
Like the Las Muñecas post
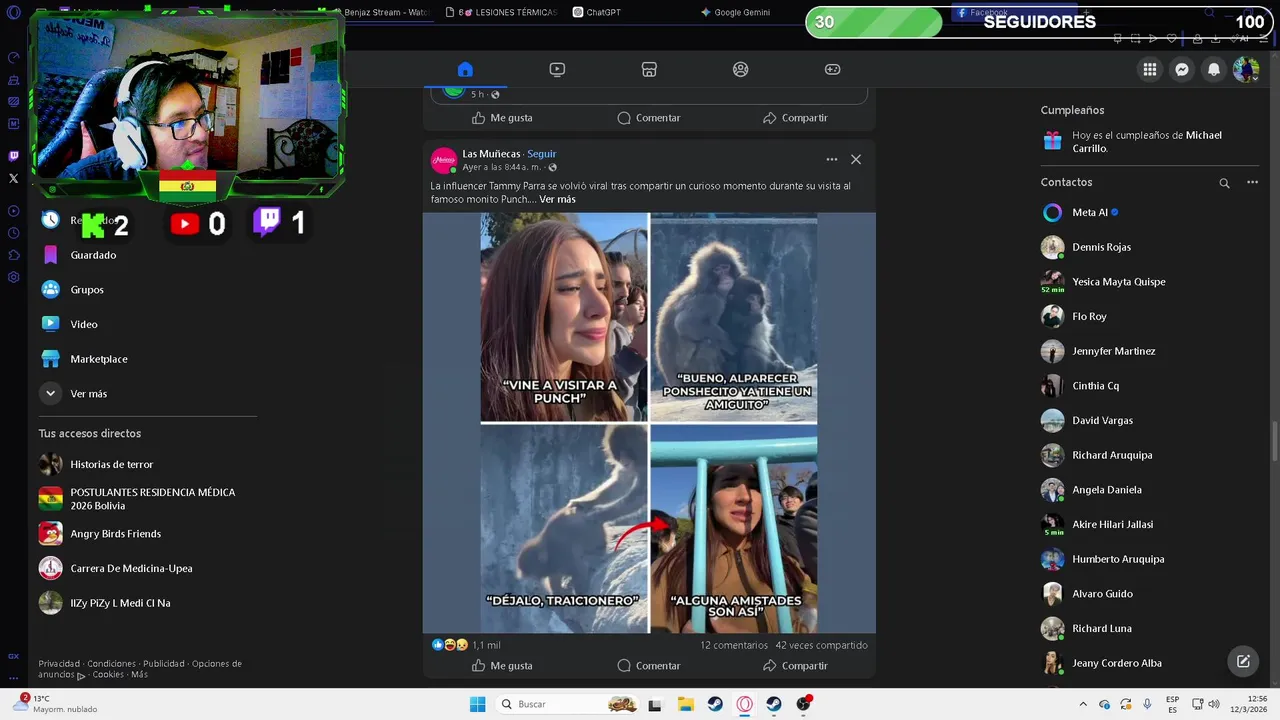tap(502, 665)
